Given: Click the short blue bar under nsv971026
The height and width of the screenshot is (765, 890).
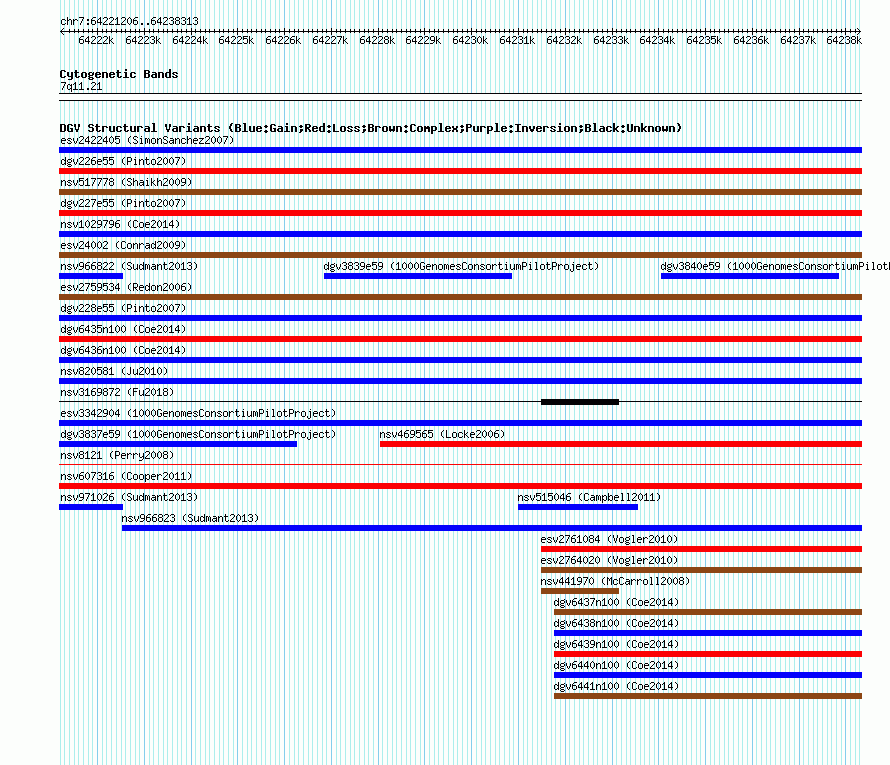Looking at the screenshot, I should click(x=91, y=507).
